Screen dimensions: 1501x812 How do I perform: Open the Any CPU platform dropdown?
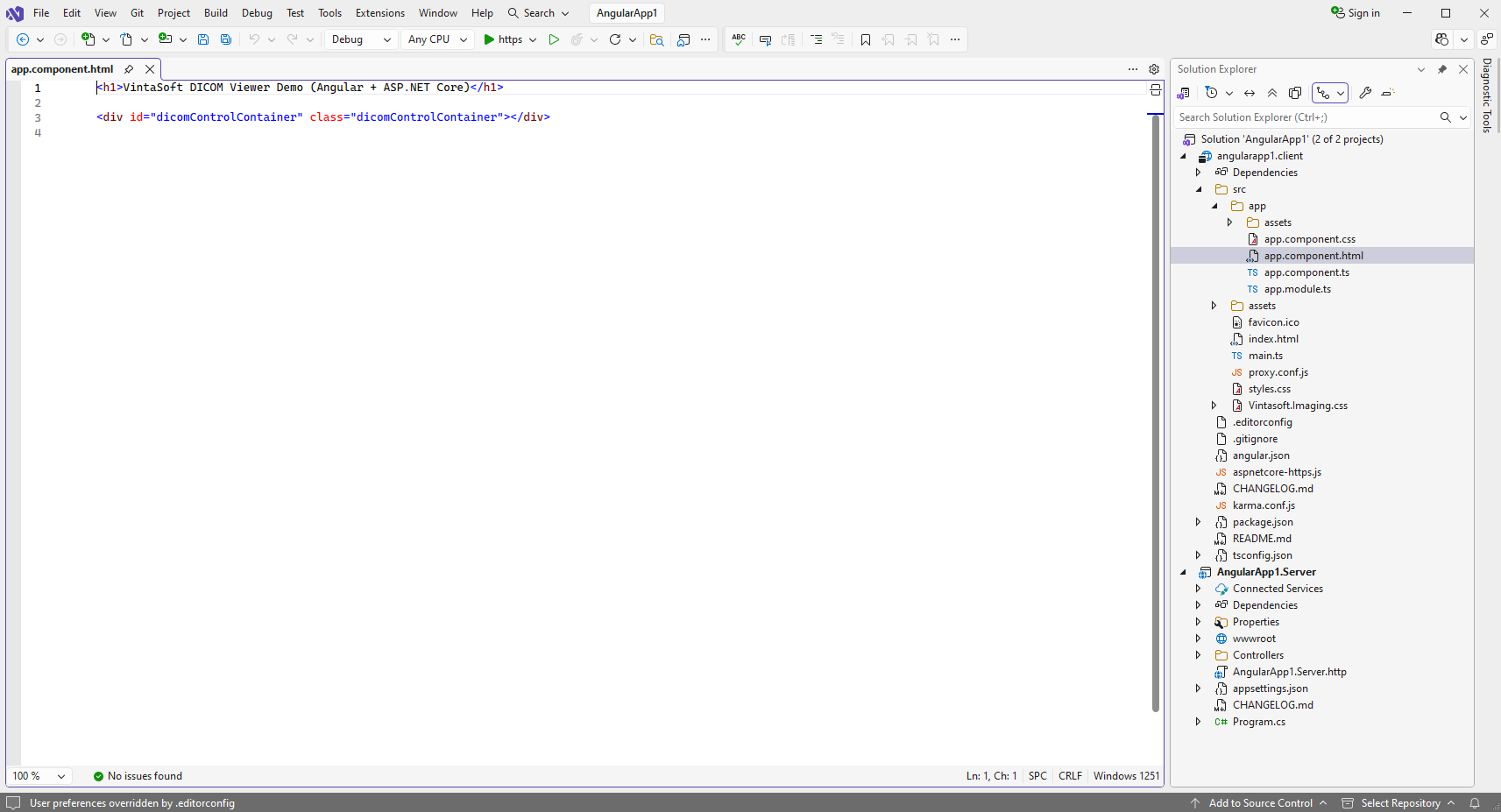pyautogui.click(x=437, y=39)
